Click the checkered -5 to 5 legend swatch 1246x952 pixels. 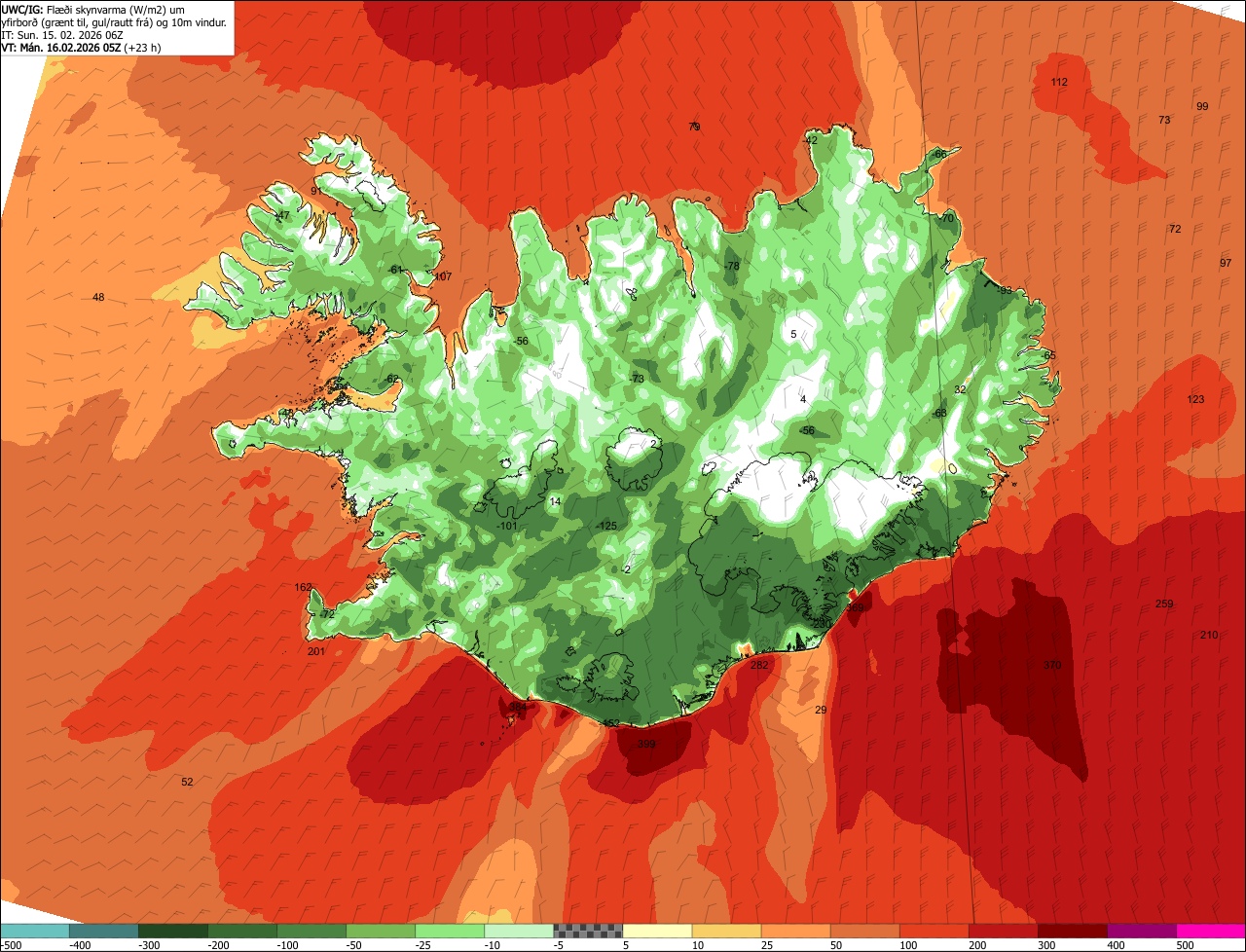(x=588, y=931)
